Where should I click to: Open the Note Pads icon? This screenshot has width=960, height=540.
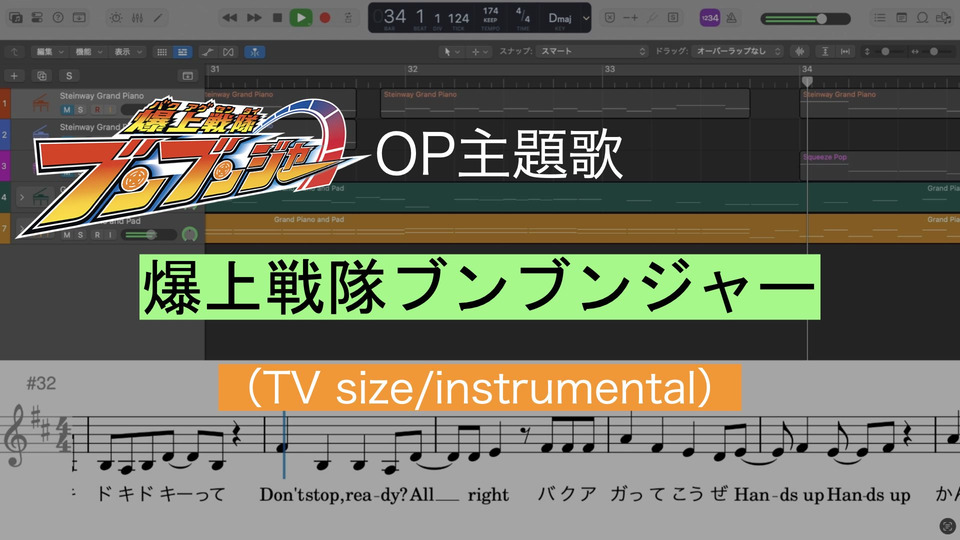901,18
